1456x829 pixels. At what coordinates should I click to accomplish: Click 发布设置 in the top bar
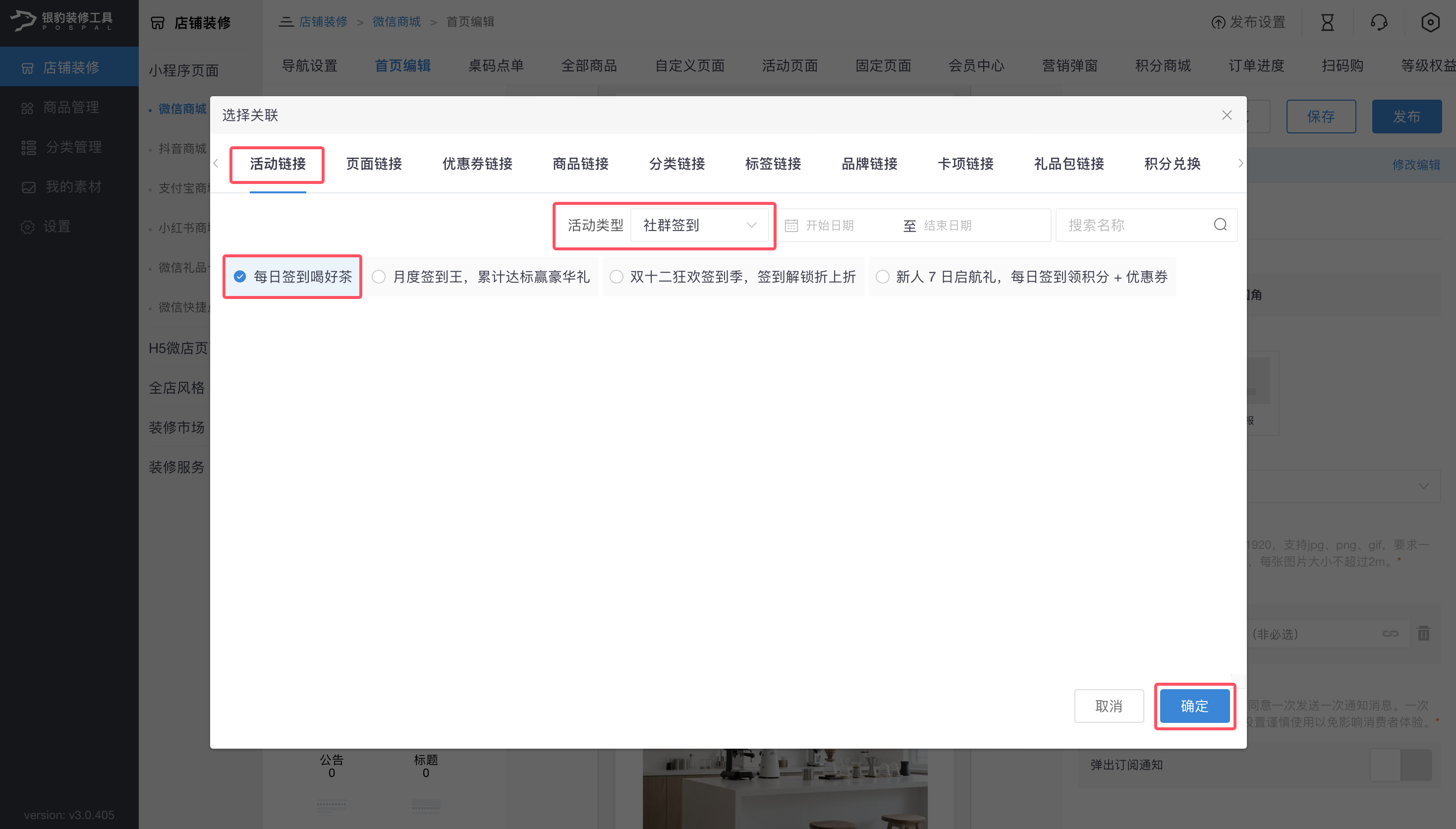pyautogui.click(x=1246, y=22)
